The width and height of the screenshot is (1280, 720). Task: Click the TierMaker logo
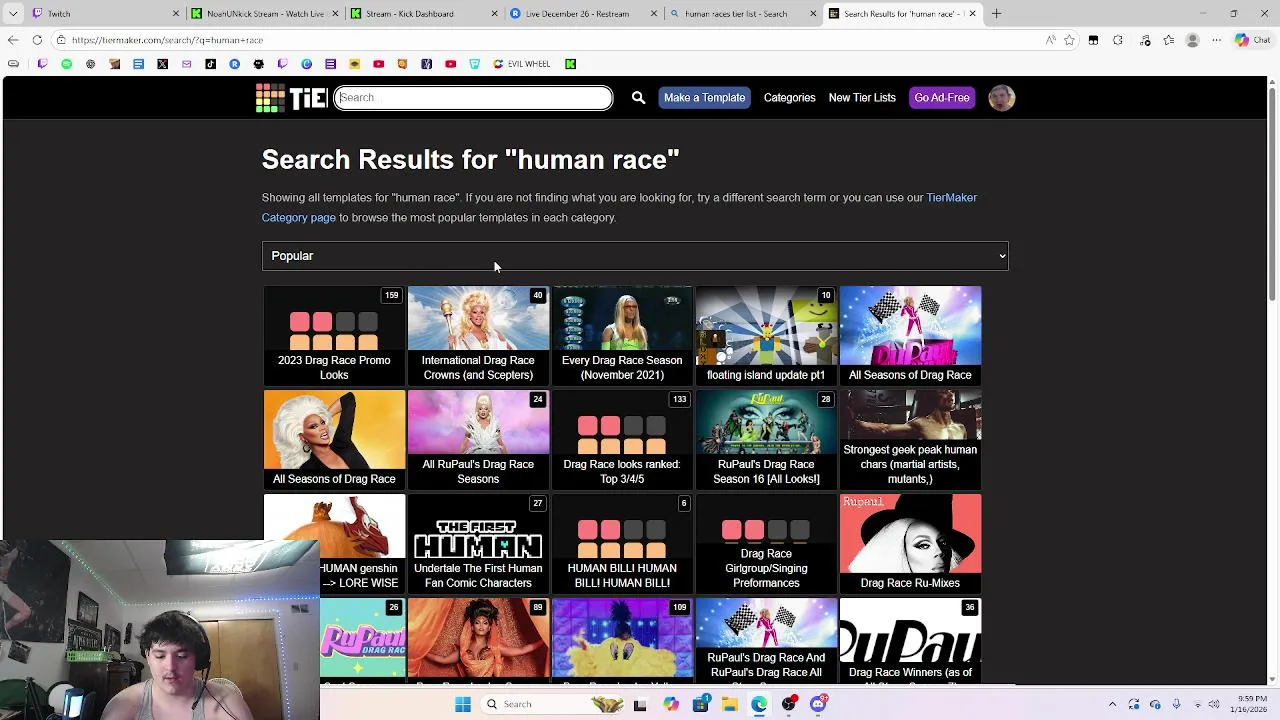(x=291, y=97)
